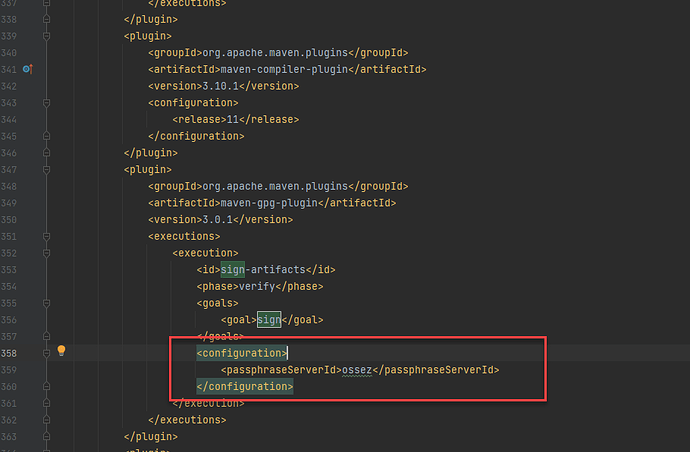This screenshot has height=452, width=690.
Task: Fold the configuration block on line 343
Action: pyautogui.click(x=46, y=103)
